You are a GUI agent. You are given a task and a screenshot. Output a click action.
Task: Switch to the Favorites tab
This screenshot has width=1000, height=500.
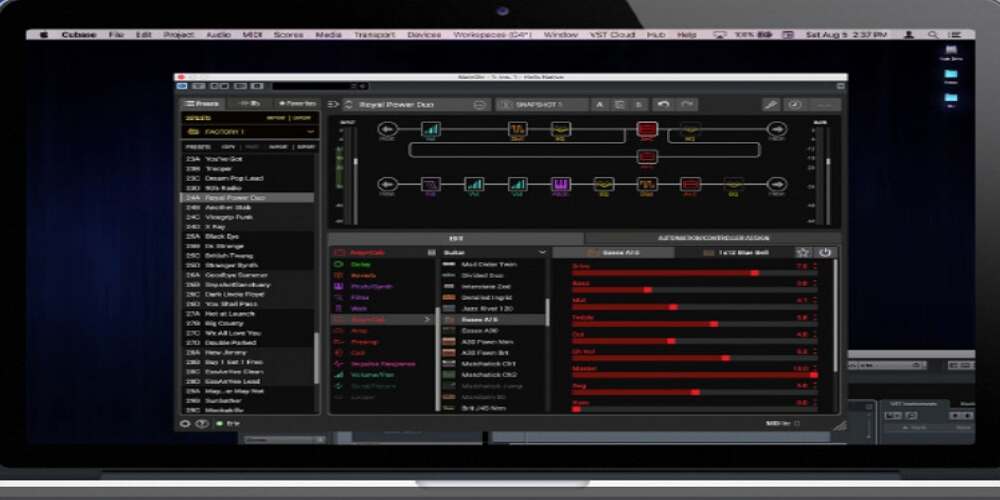pyautogui.click(x=297, y=103)
